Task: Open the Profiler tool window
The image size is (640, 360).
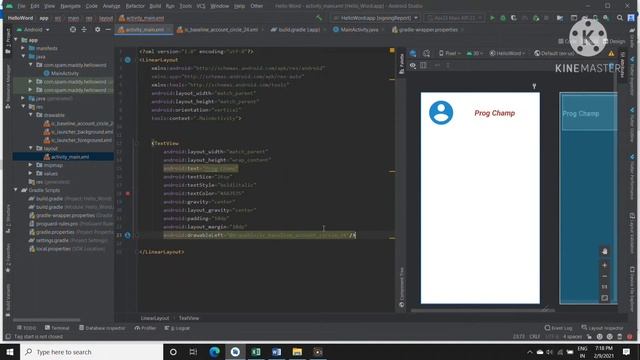Action: coord(145,328)
